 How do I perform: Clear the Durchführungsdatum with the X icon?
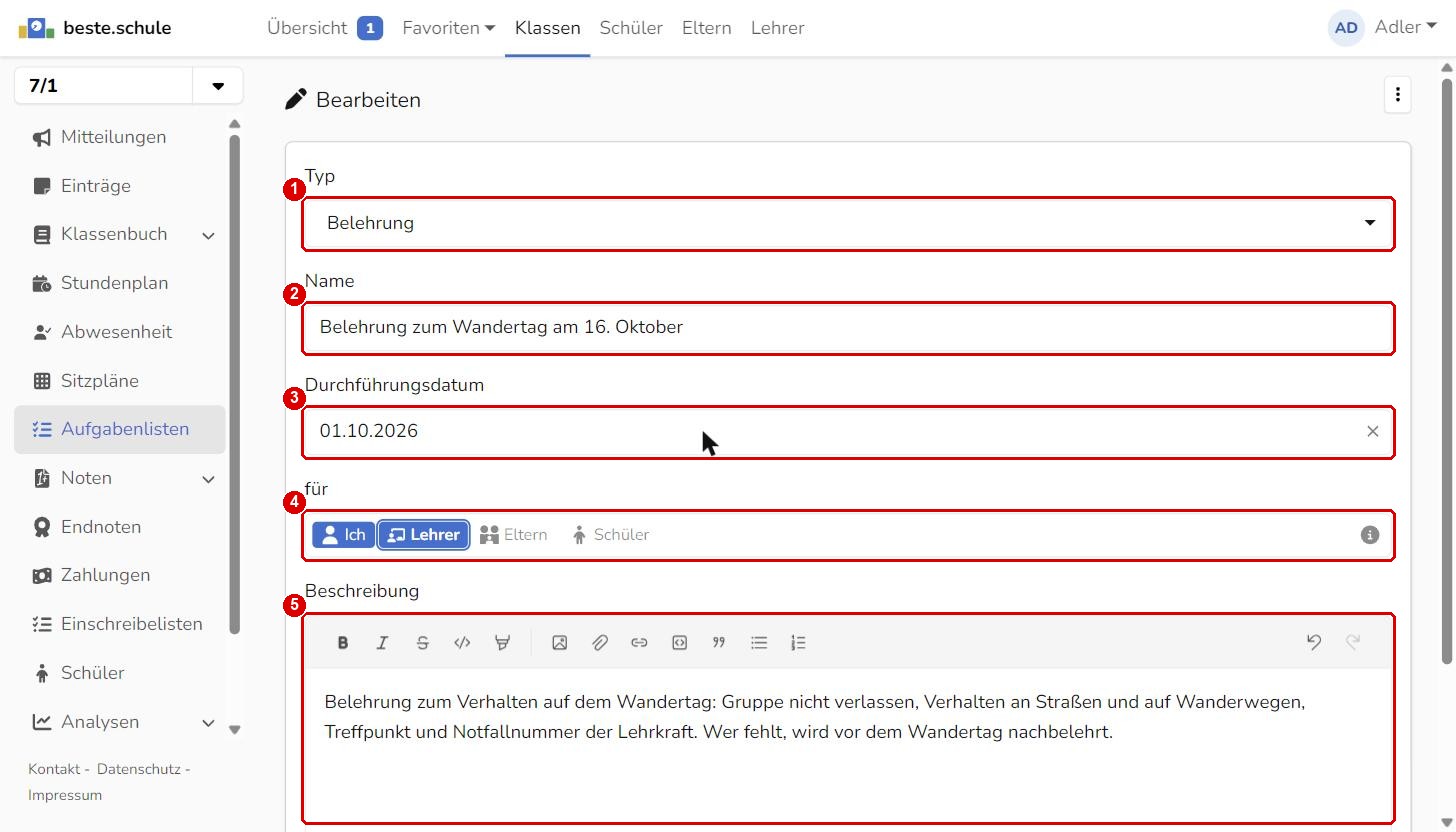coord(1372,431)
